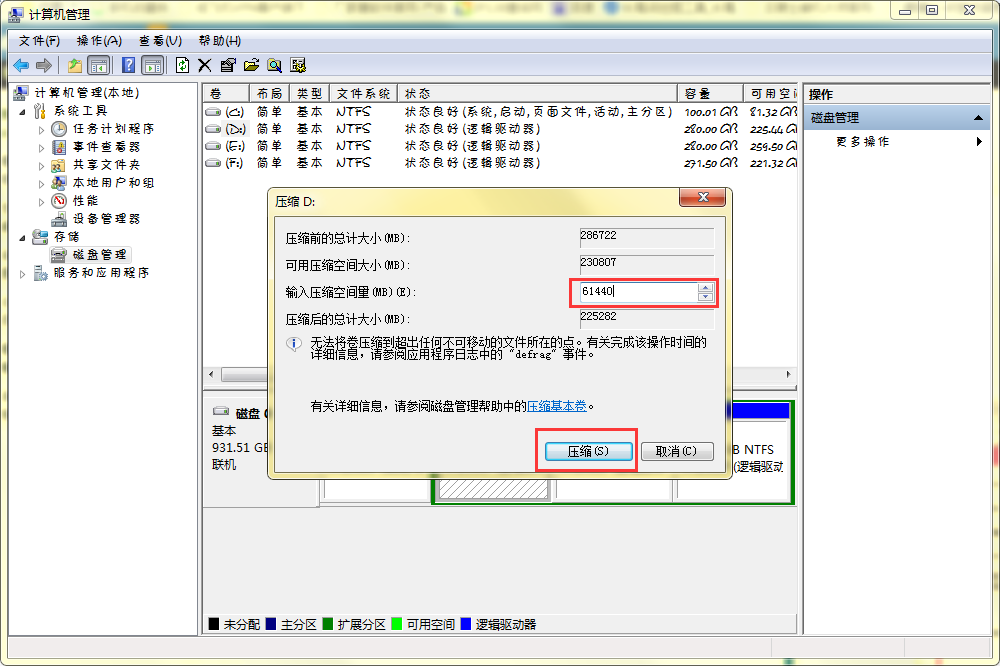Click volume list scrollbar left arrow
Image resolution: width=1000 pixels, height=666 pixels.
point(212,374)
